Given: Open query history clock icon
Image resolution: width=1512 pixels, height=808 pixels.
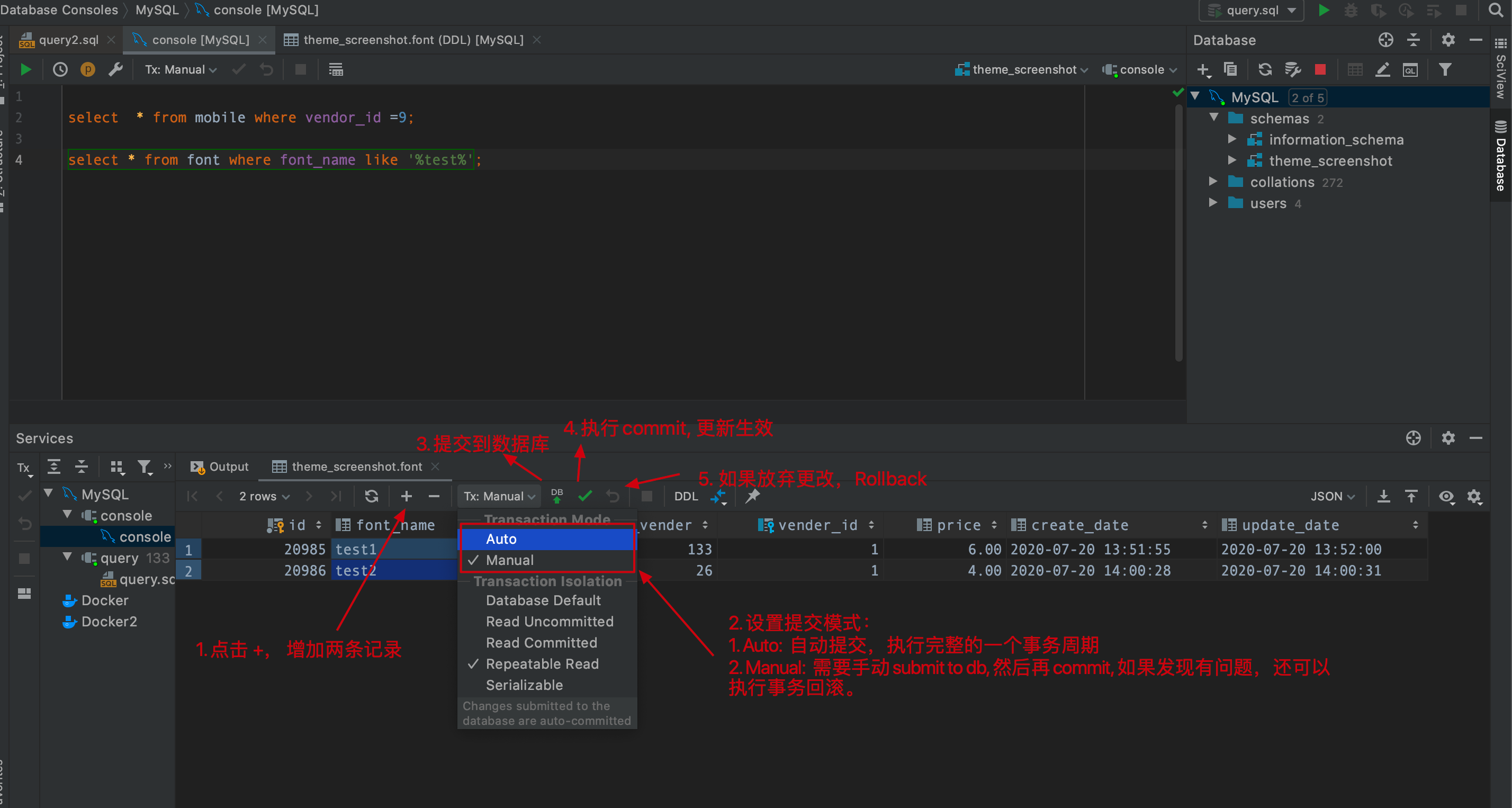Looking at the screenshot, I should (60, 69).
